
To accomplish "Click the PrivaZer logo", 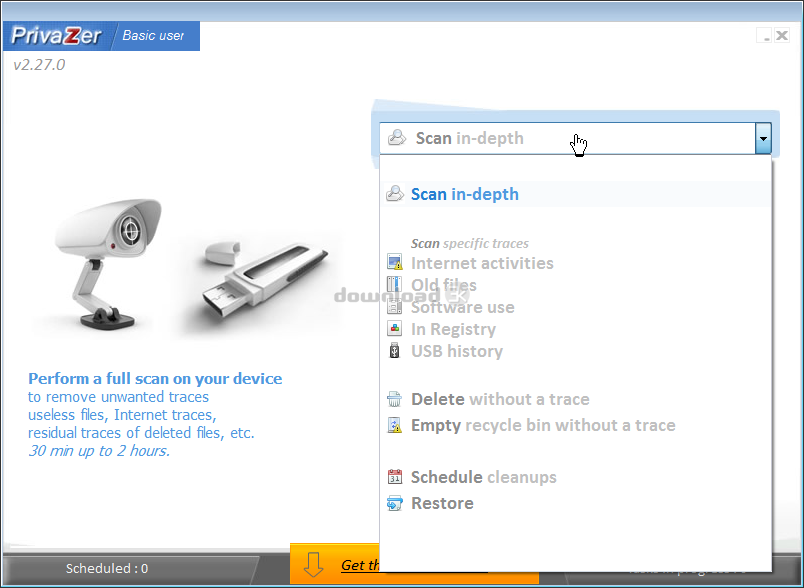I will tap(56, 36).
